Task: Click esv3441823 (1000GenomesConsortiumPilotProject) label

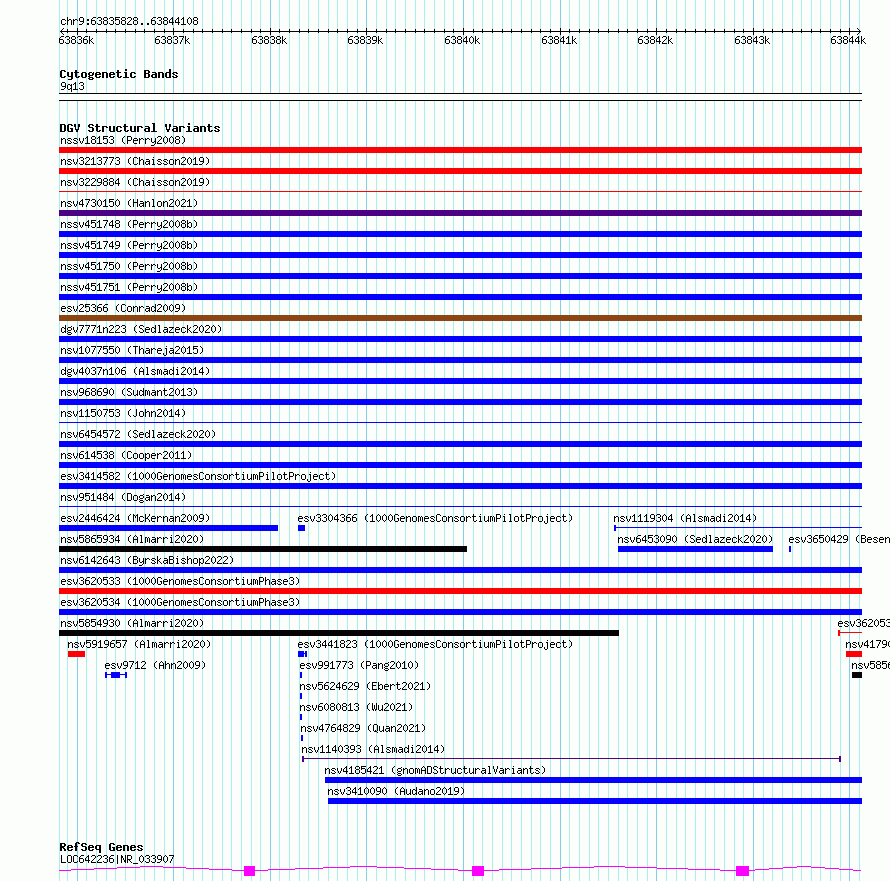Action: pos(435,644)
